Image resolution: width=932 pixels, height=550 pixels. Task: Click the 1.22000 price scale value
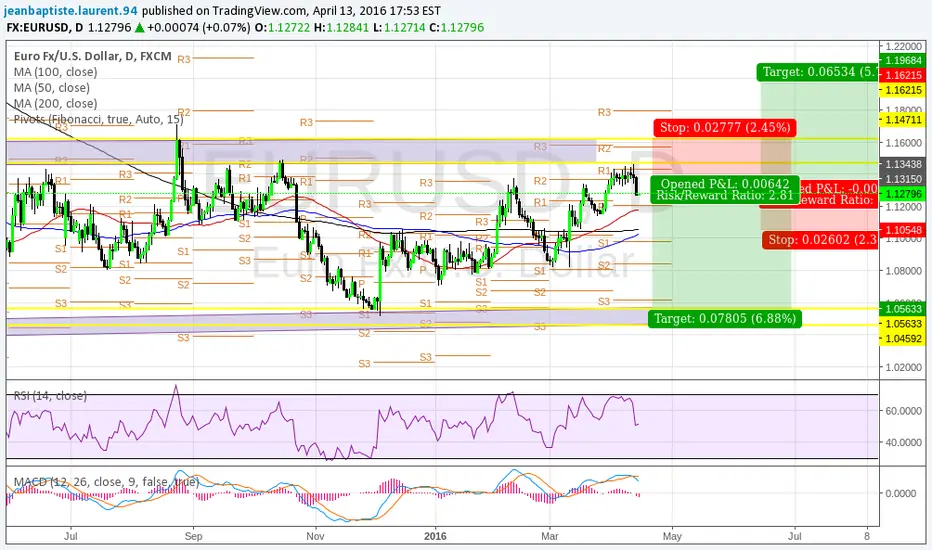(x=903, y=46)
